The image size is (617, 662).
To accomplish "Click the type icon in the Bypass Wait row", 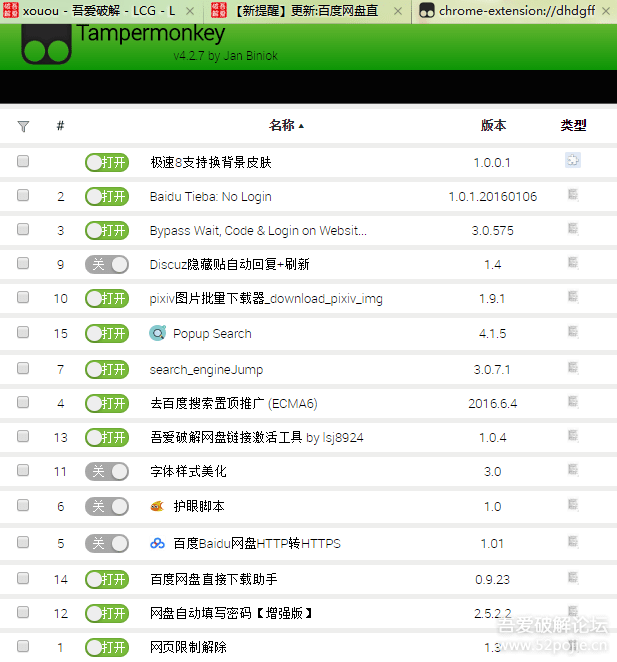I will click(573, 229).
